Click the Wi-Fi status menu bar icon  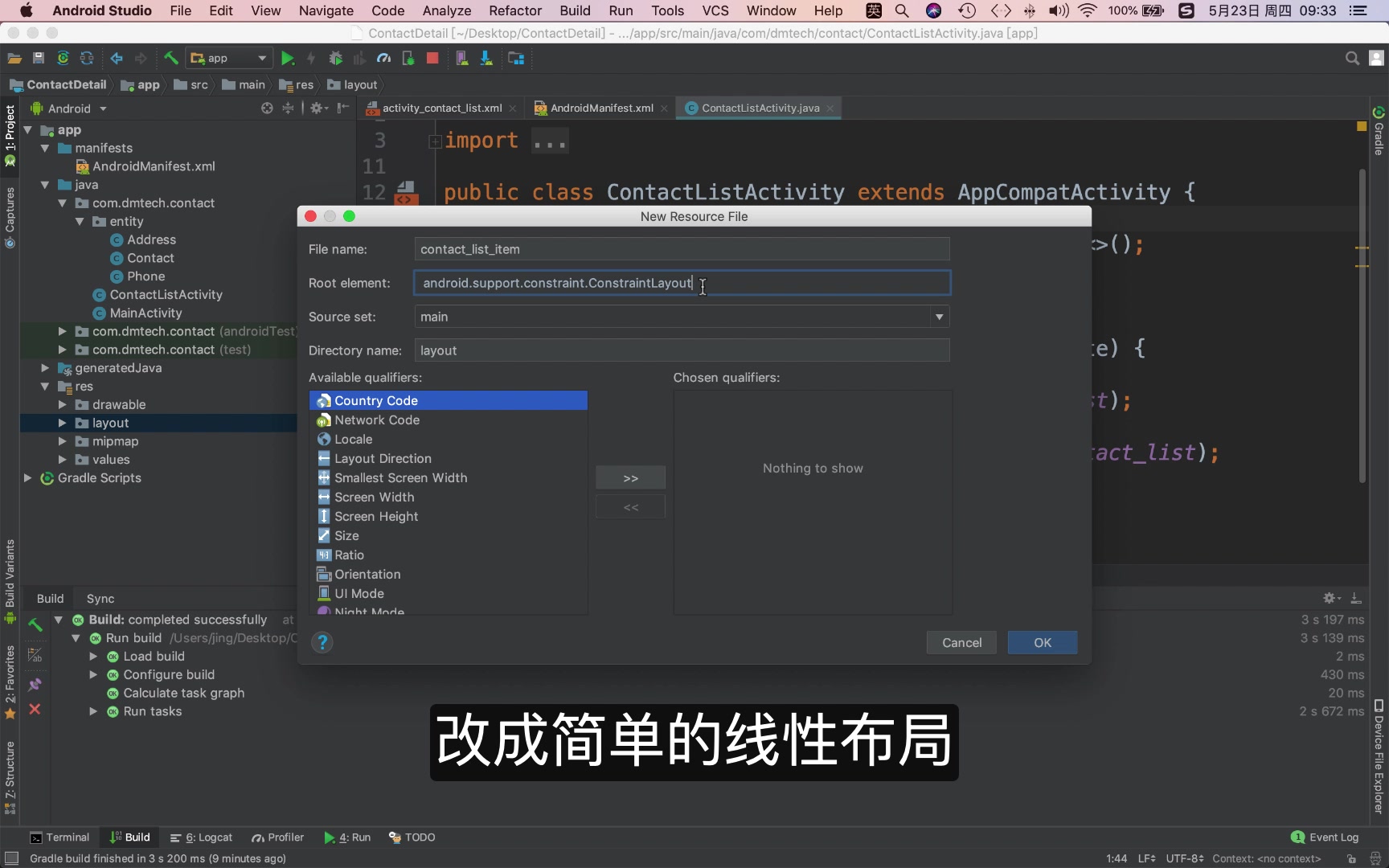[x=1087, y=10]
